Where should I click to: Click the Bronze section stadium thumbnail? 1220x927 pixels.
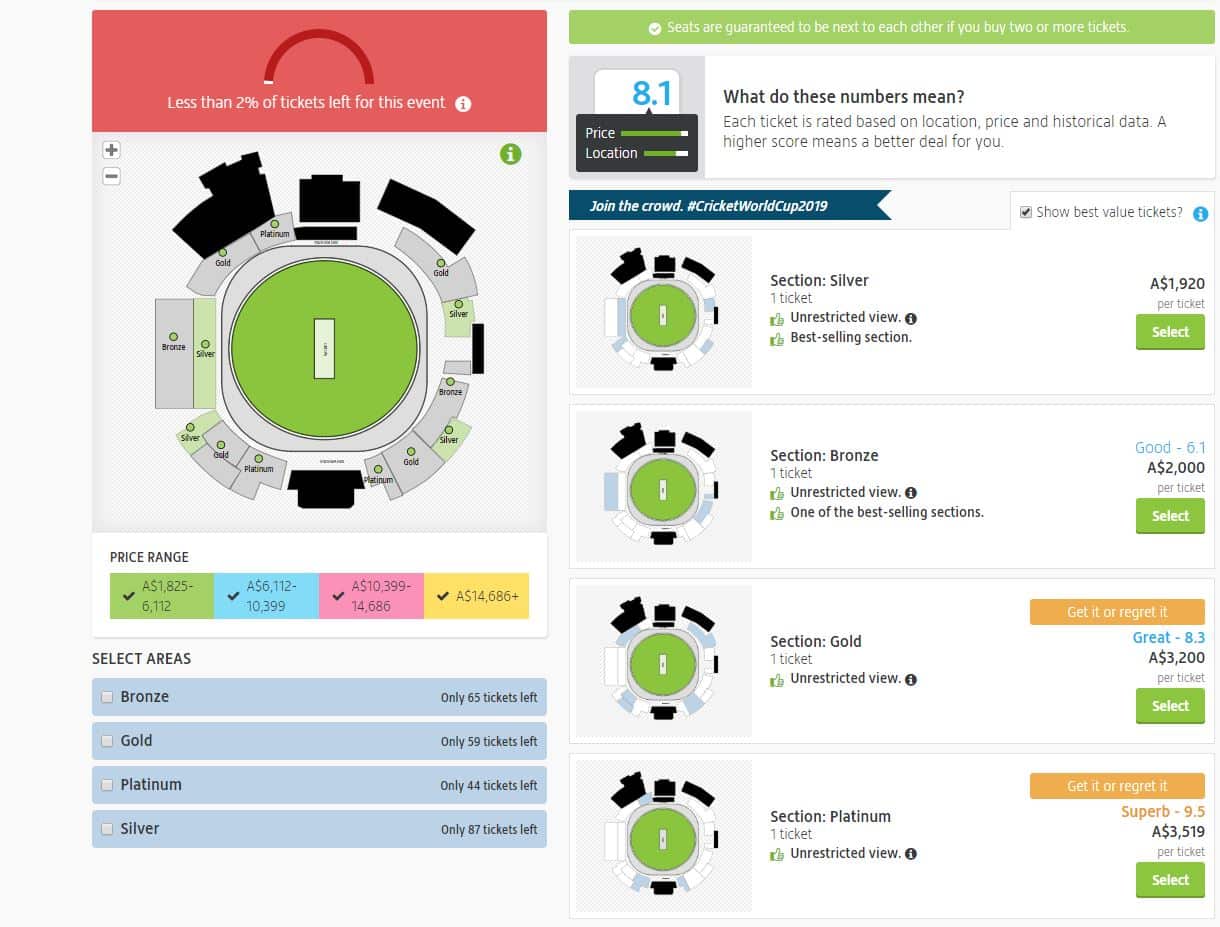(x=663, y=486)
